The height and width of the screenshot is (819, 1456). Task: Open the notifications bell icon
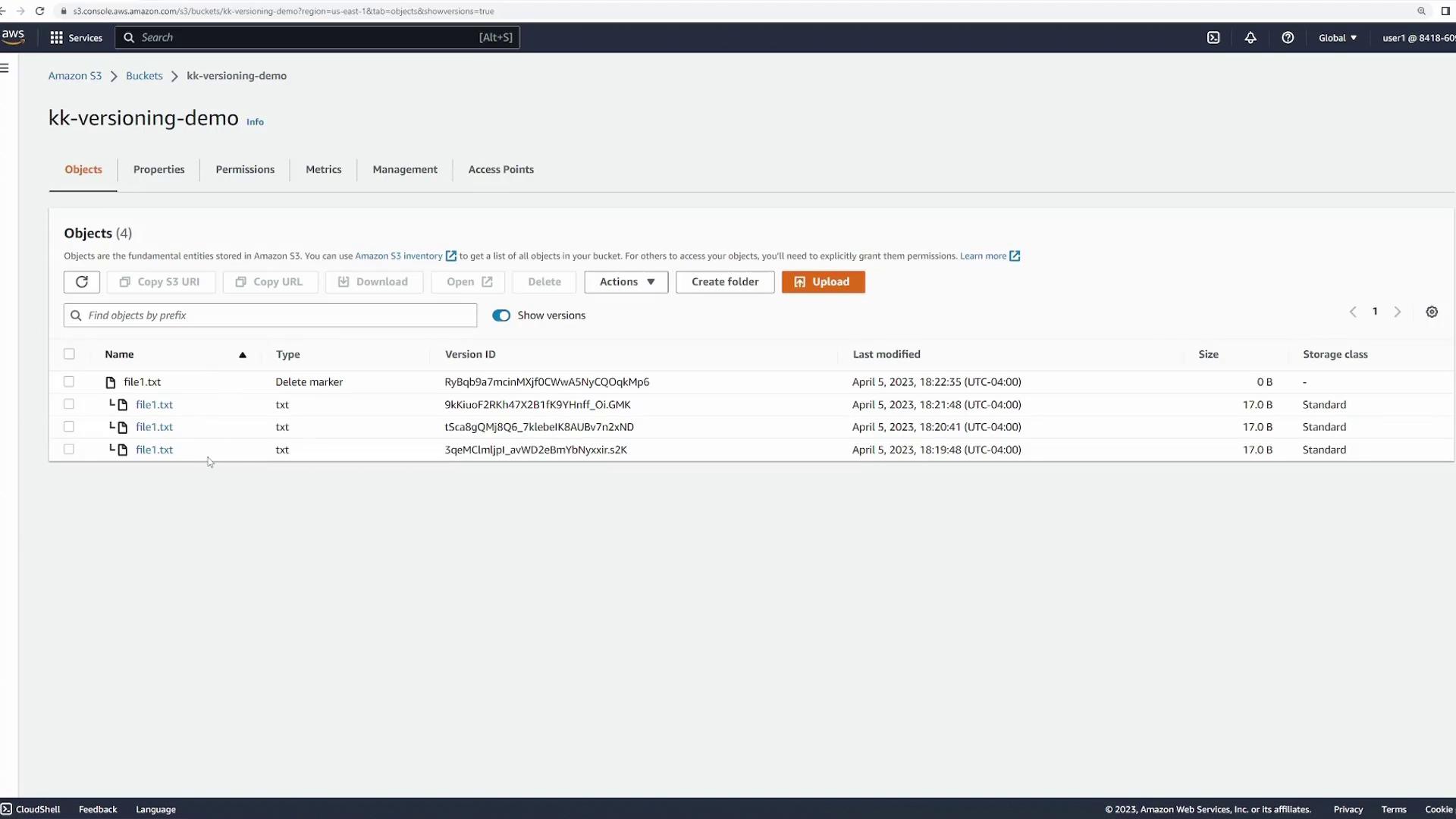click(1250, 38)
